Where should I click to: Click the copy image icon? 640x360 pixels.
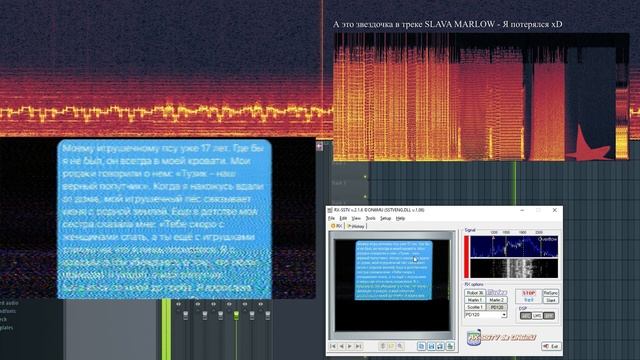pos(421,346)
